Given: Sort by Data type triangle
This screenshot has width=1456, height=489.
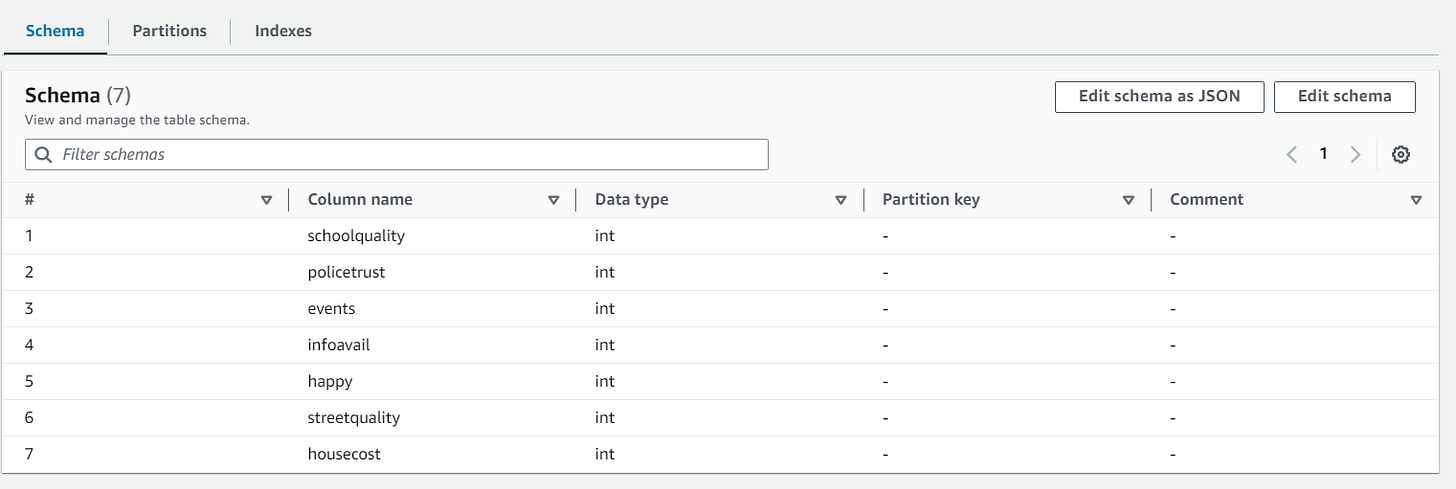Looking at the screenshot, I should pyautogui.click(x=841, y=200).
